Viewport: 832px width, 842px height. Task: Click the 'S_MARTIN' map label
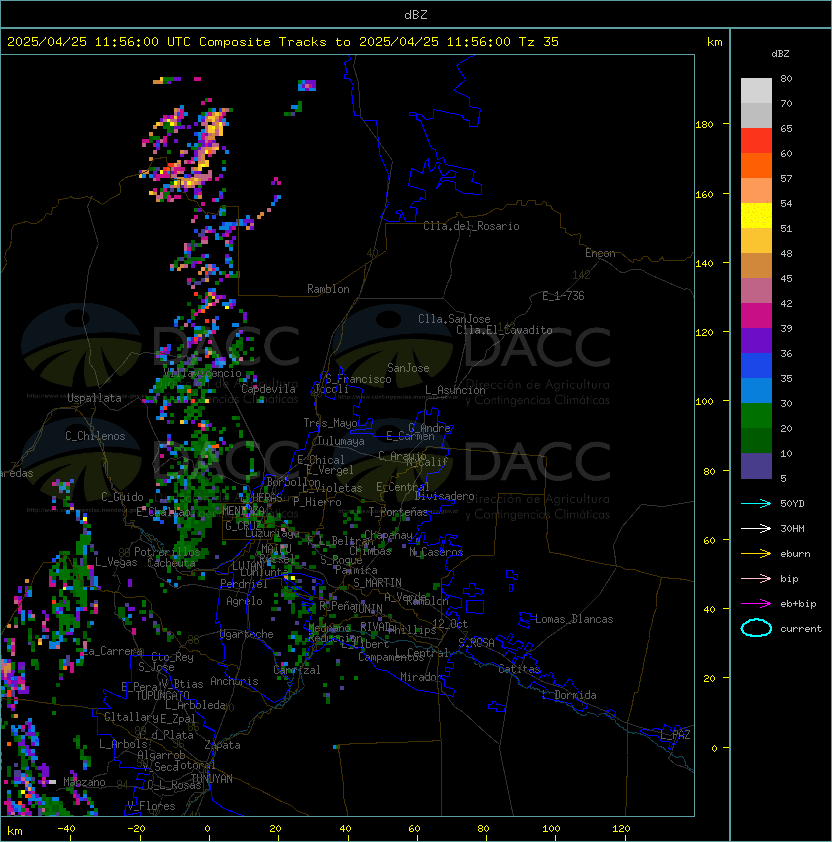pos(377,583)
